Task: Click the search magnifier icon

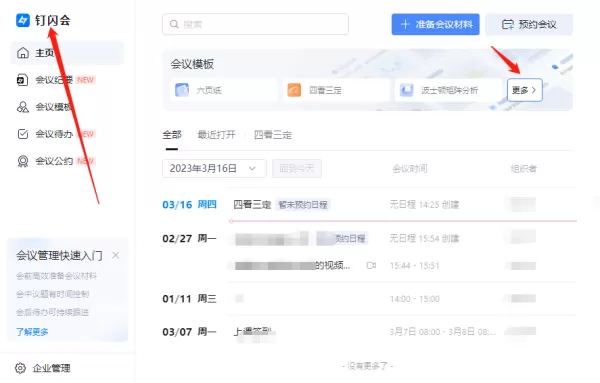Action: pos(174,24)
